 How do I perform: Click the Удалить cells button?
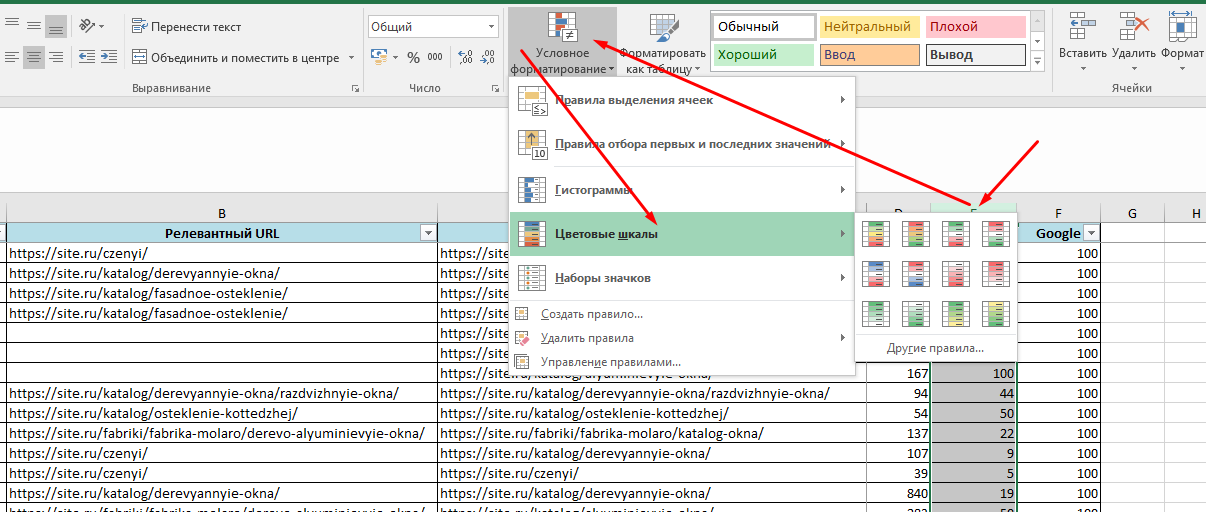pyautogui.click(x=1134, y=42)
